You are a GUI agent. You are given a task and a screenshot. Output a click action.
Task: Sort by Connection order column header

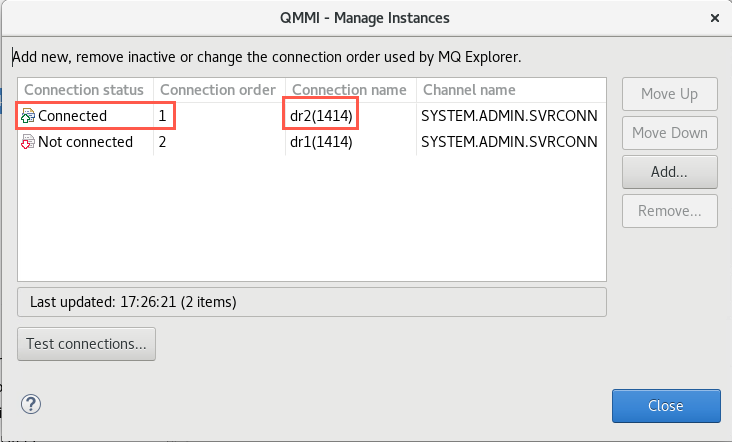218,90
